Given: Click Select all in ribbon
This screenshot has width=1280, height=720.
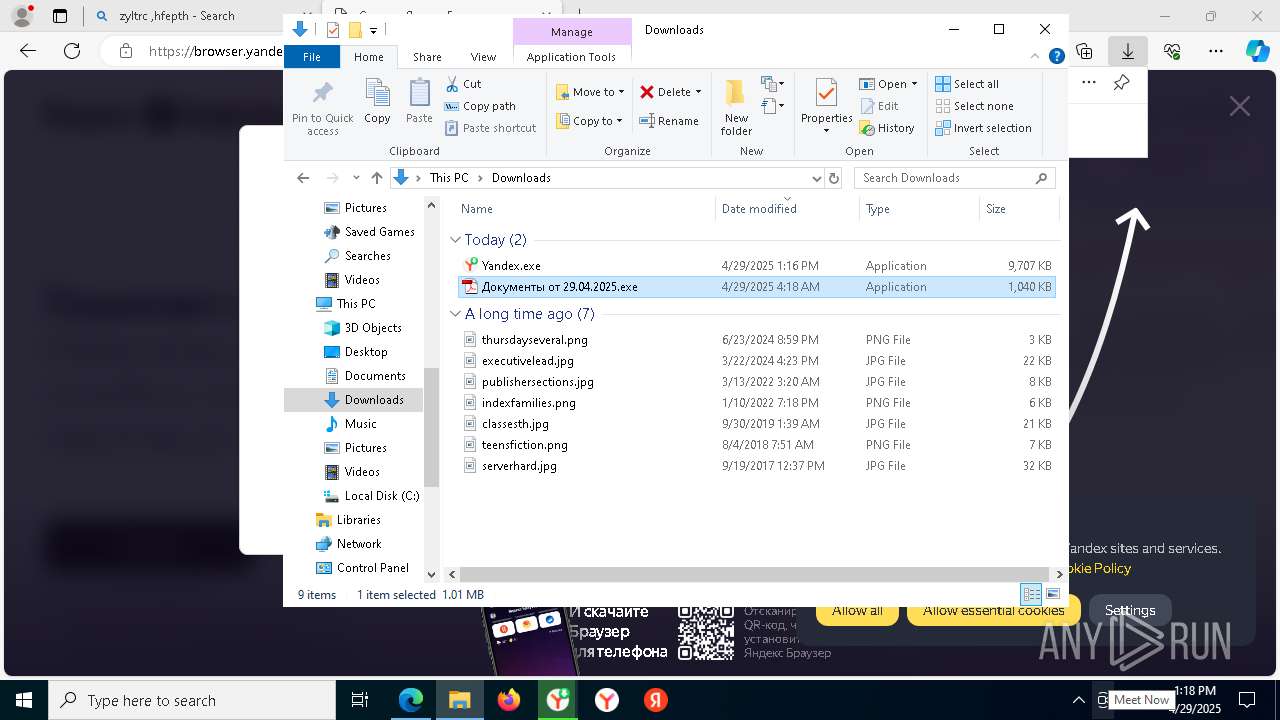Looking at the screenshot, I should pyautogui.click(x=966, y=84).
